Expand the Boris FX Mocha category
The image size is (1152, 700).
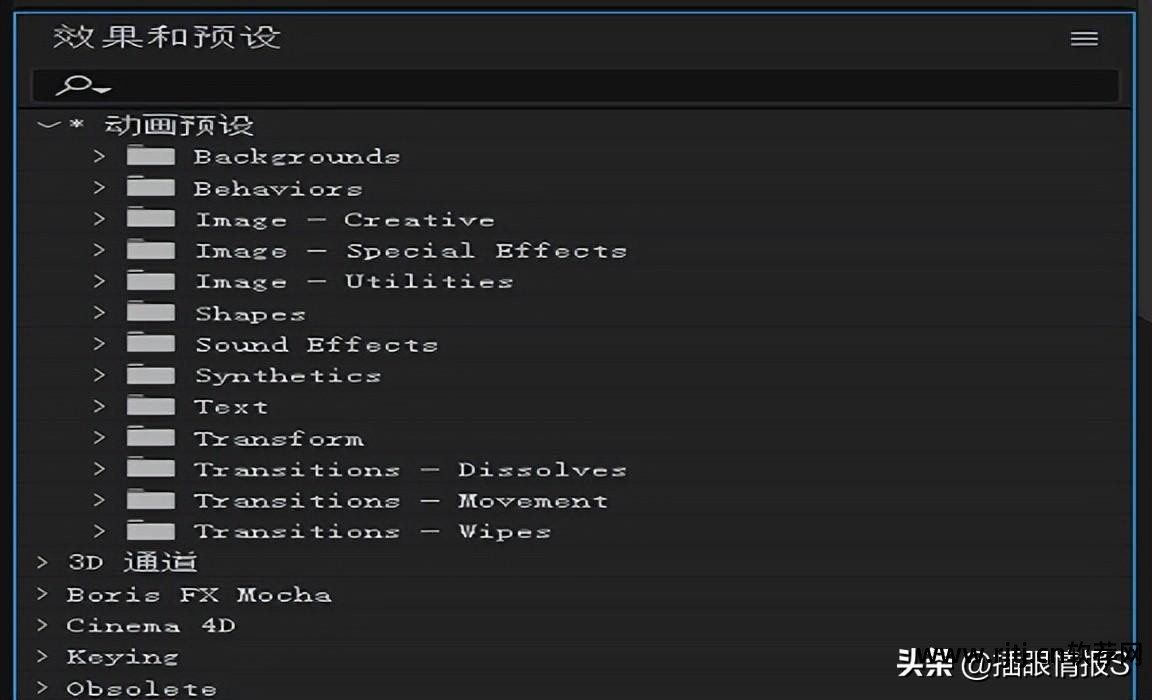click(x=43, y=594)
